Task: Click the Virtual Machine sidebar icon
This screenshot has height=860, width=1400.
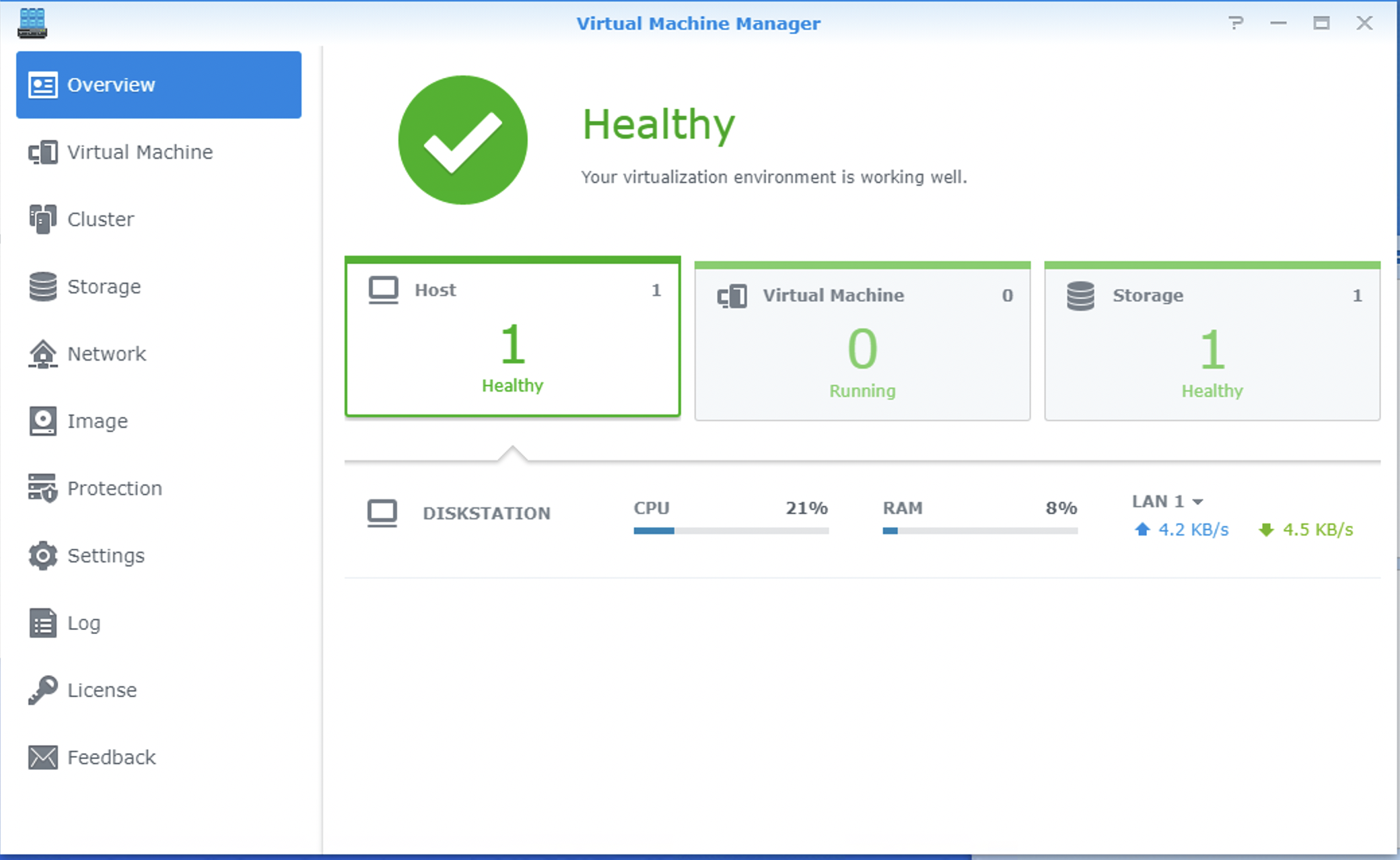Action: (42, 153)
